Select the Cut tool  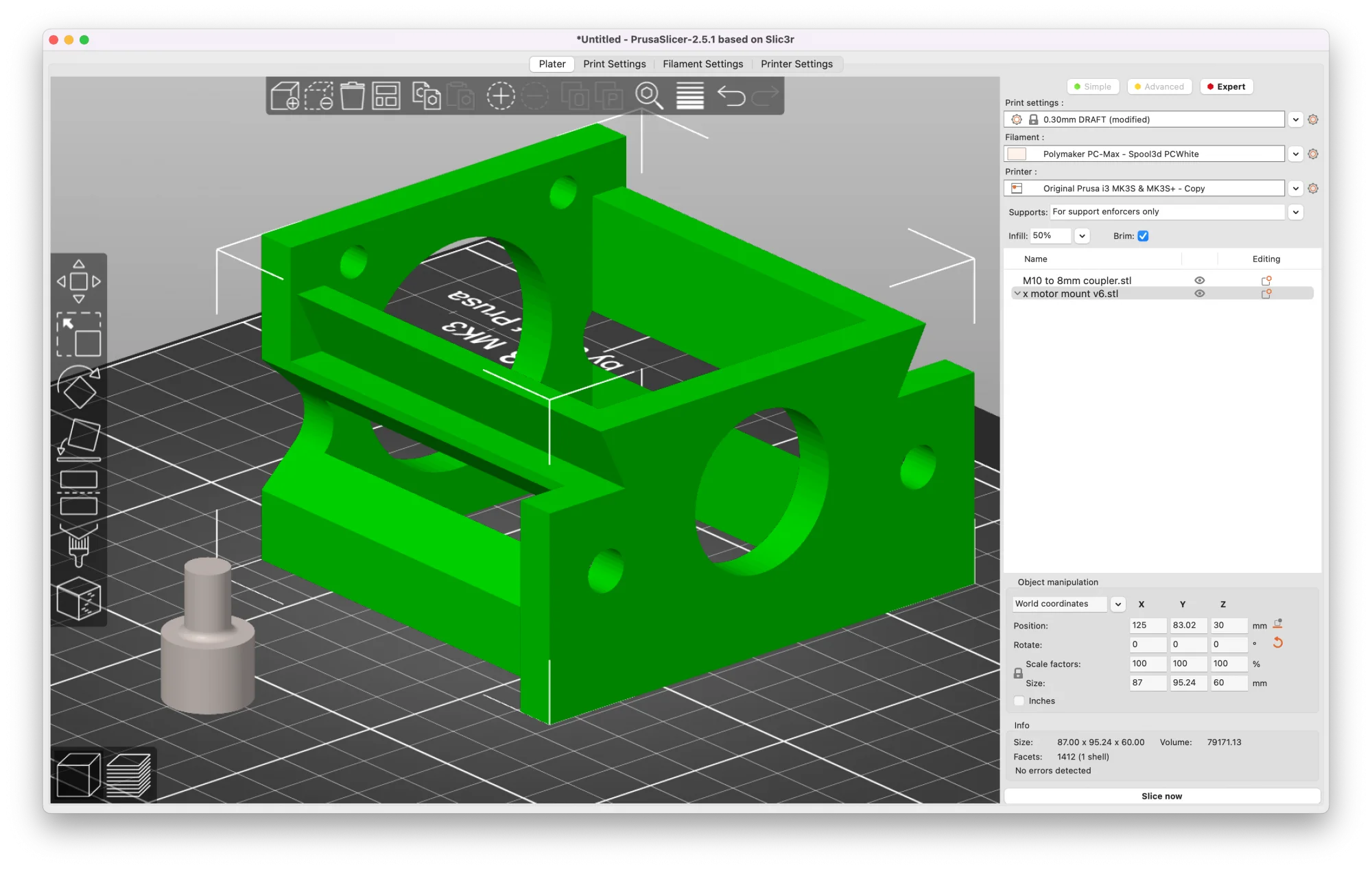point(79,493)
